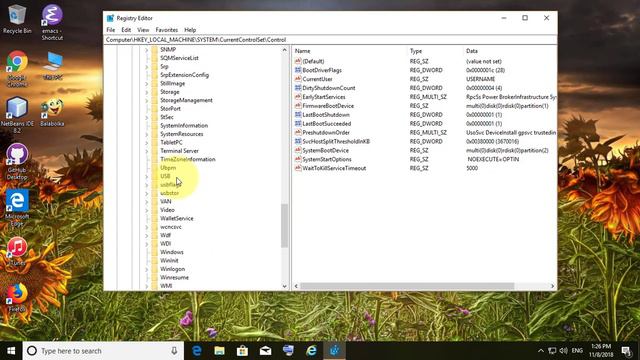Open the clock showing 1:26 PM
The height and width of the screenshot is (360, 640).
[x=602, y=351]
